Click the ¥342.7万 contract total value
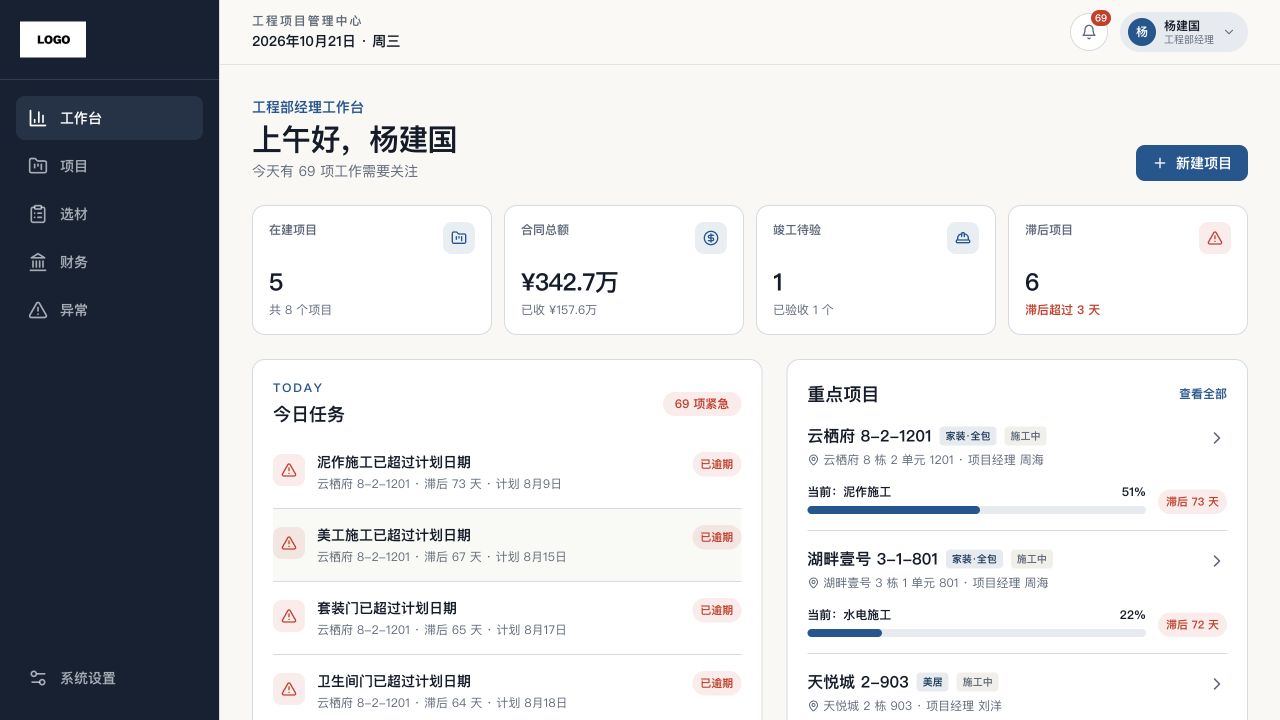Screen dimensions: 1280x720 (x=569, y=282)
